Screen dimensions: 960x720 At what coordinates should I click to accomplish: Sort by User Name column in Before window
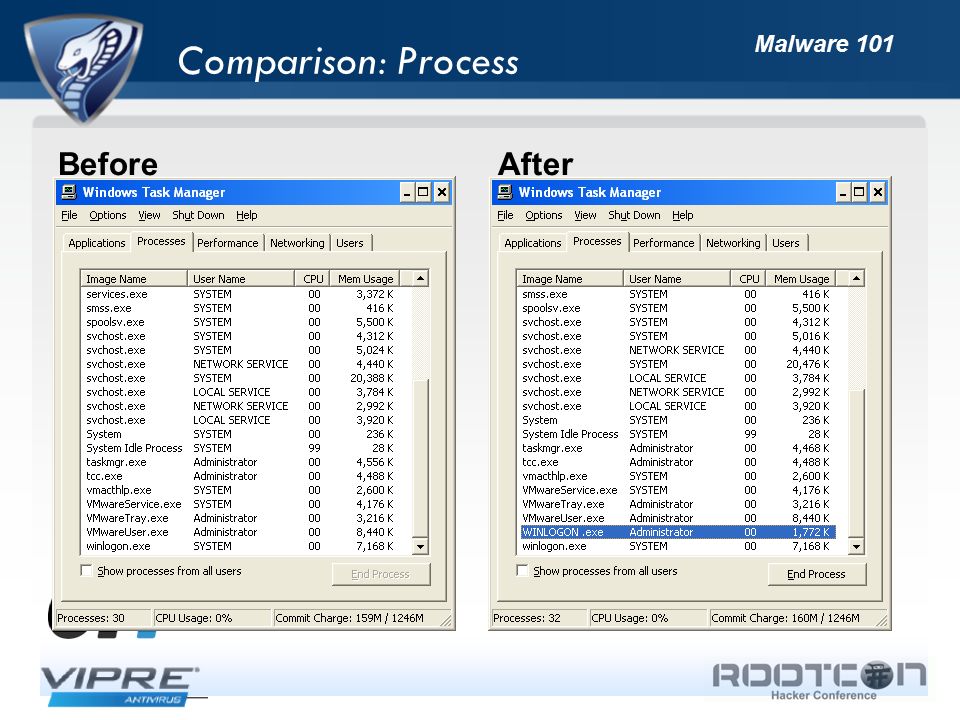click(241, 279)
